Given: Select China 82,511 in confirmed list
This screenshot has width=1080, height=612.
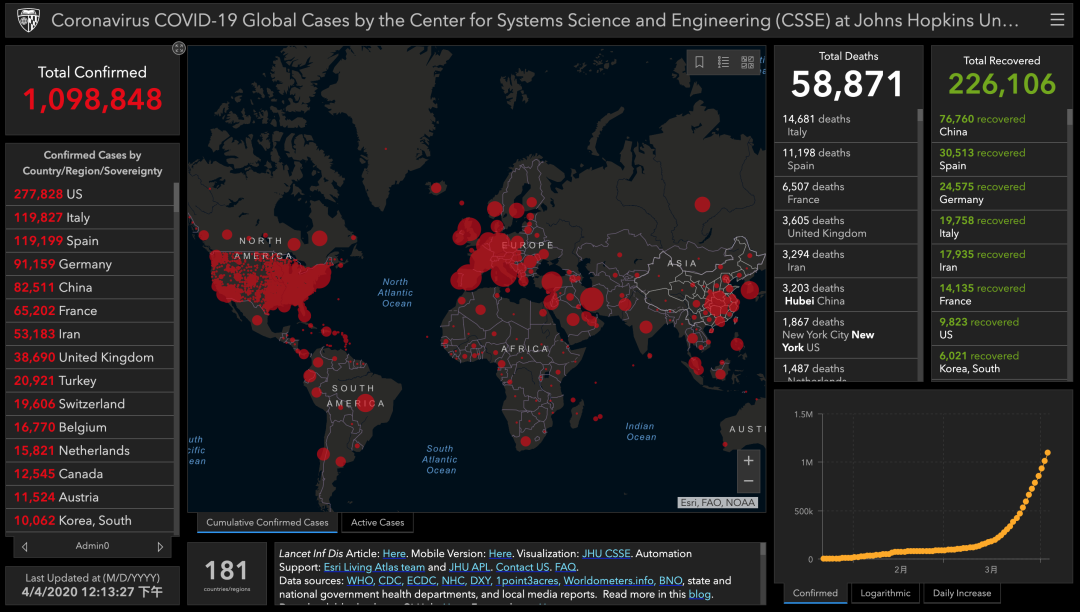Looking at the screenshot, I should [x=90, y=288].
